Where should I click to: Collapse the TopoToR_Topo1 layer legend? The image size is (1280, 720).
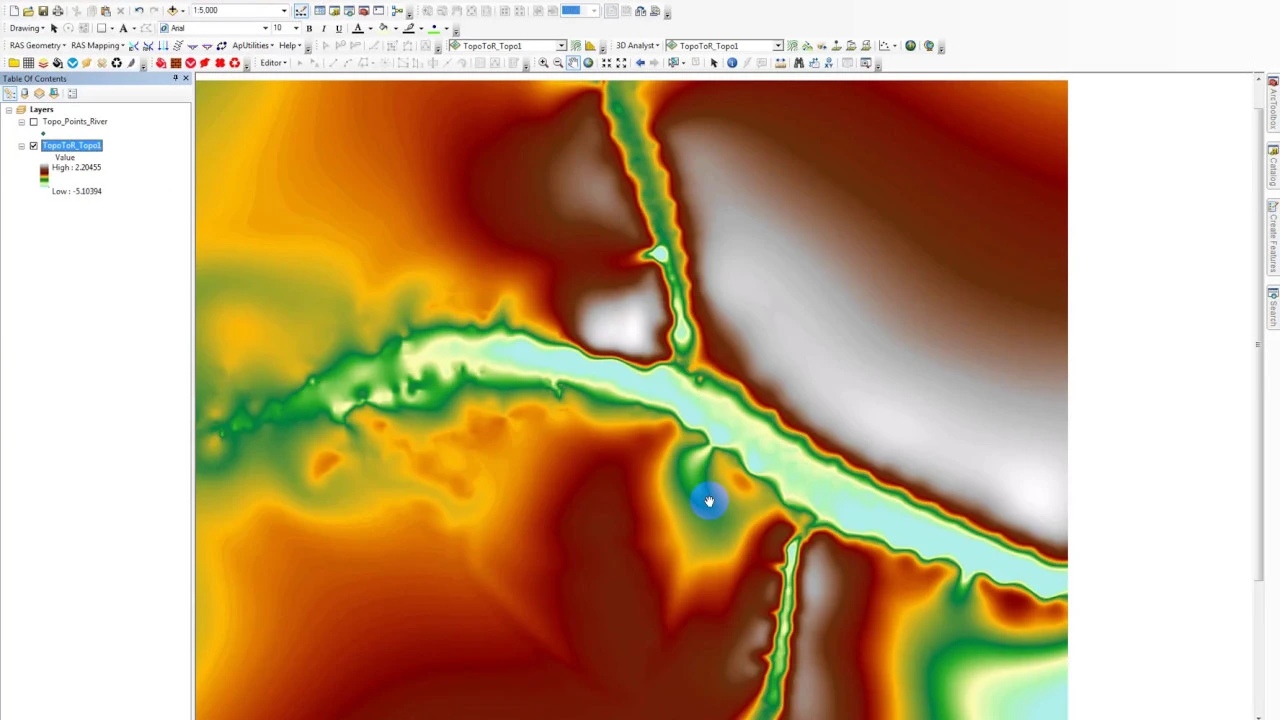tap(21, 146)
